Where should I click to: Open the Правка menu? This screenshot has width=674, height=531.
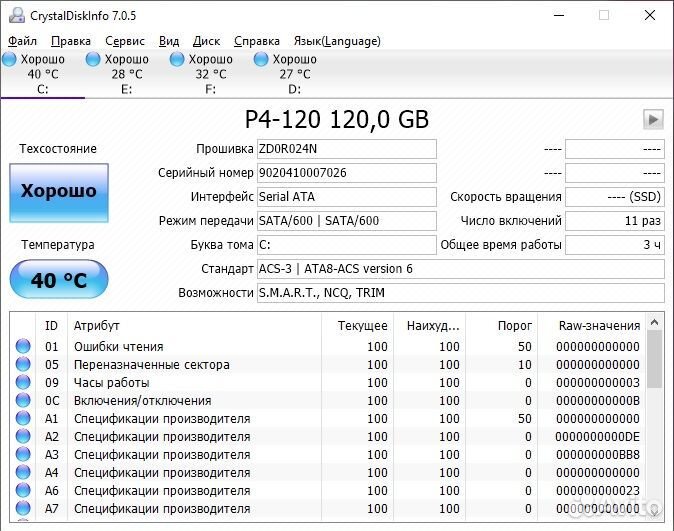click(71, 41)
